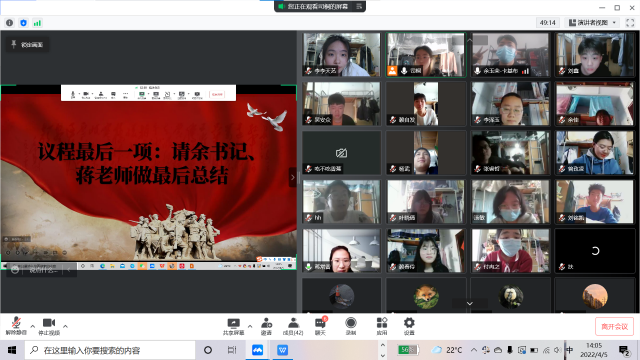Click the blue security shield icon
Screen dimensions: 640x360
point(23,23)
